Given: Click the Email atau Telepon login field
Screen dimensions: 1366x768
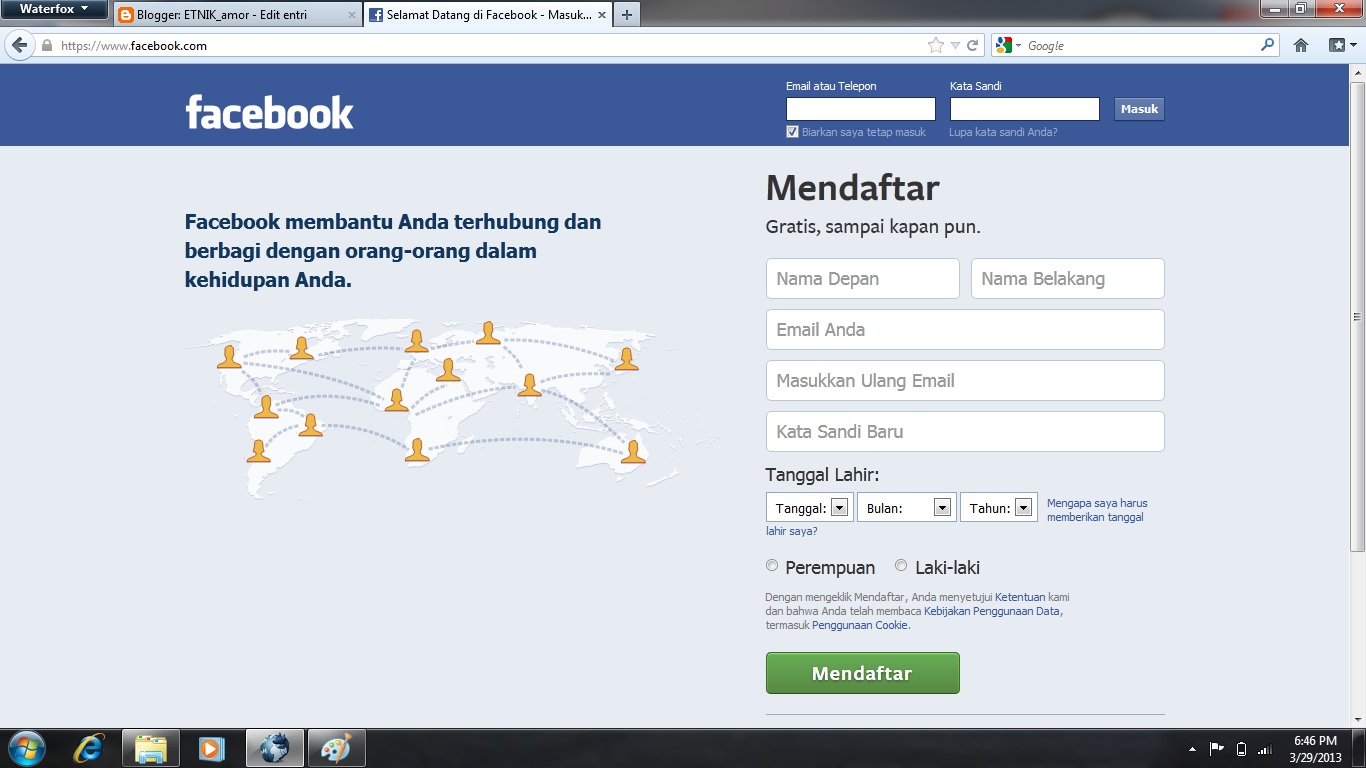Looking at the screenshot, I should (861, 109).
